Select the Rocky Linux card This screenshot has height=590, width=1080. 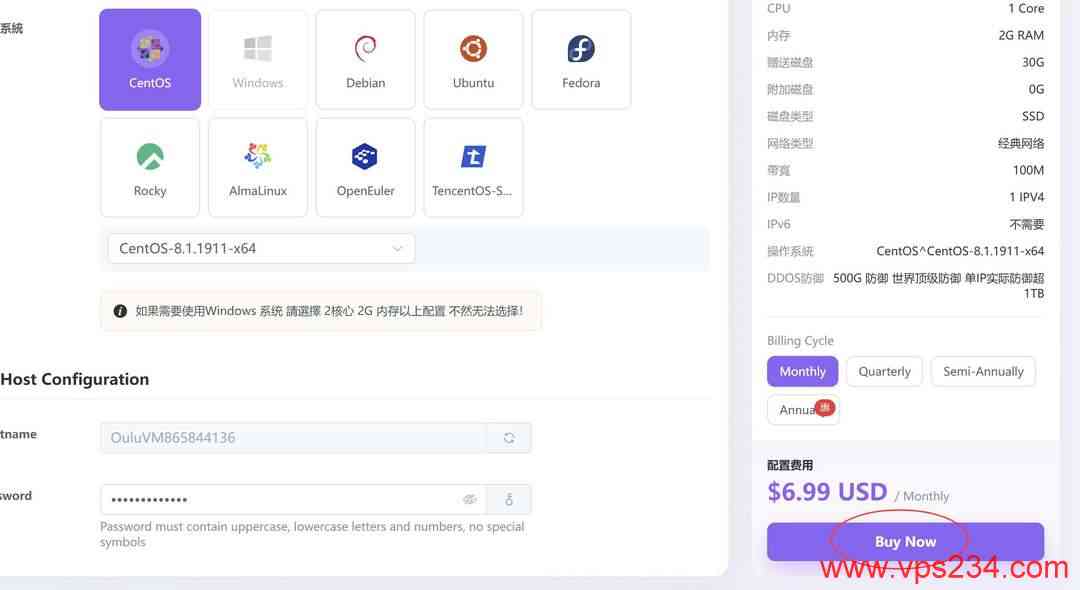point(150,167)
